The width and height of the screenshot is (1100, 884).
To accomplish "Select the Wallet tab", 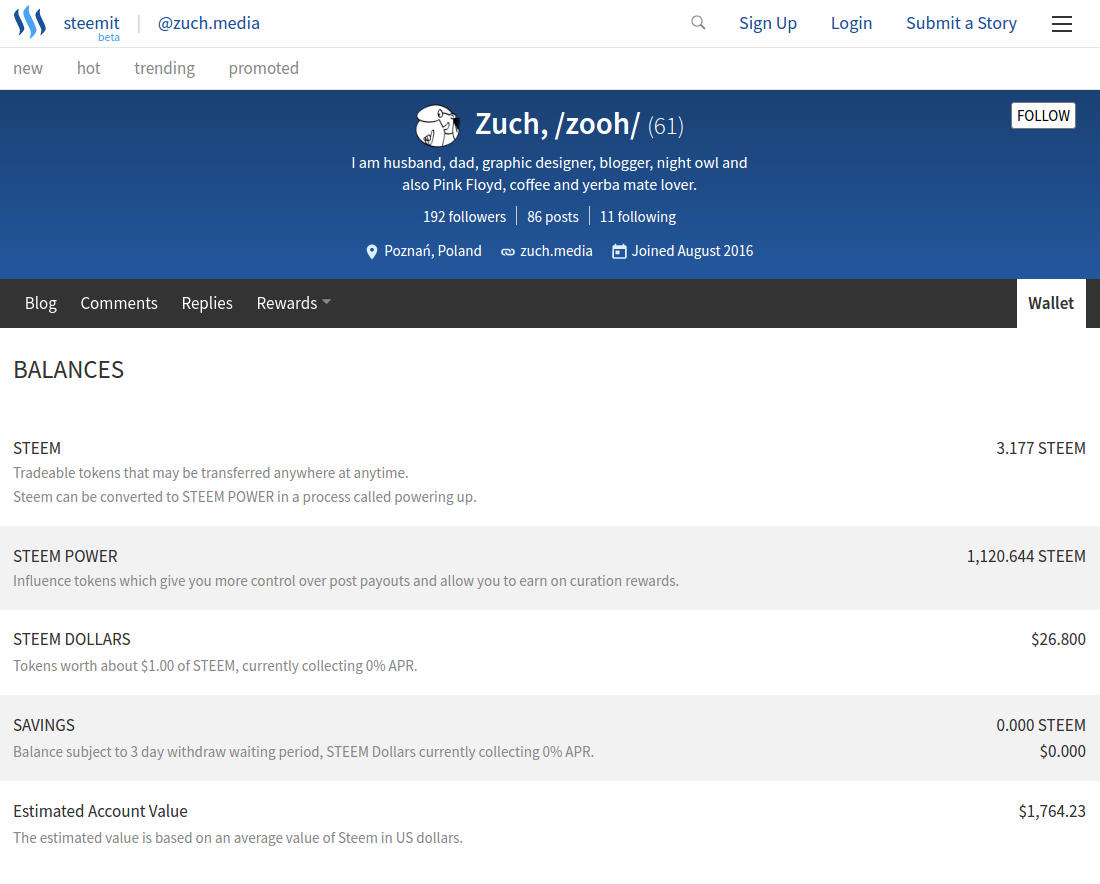I will 1051,303.
